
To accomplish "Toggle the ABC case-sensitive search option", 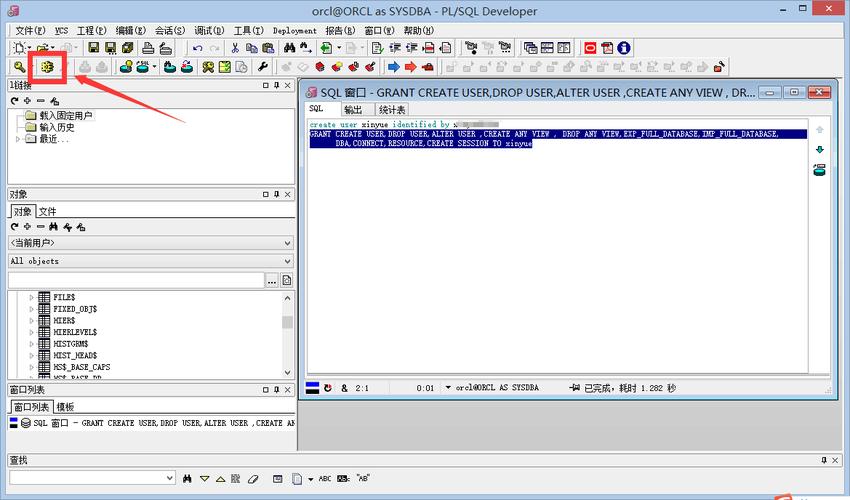I will (x=325, y=479).
